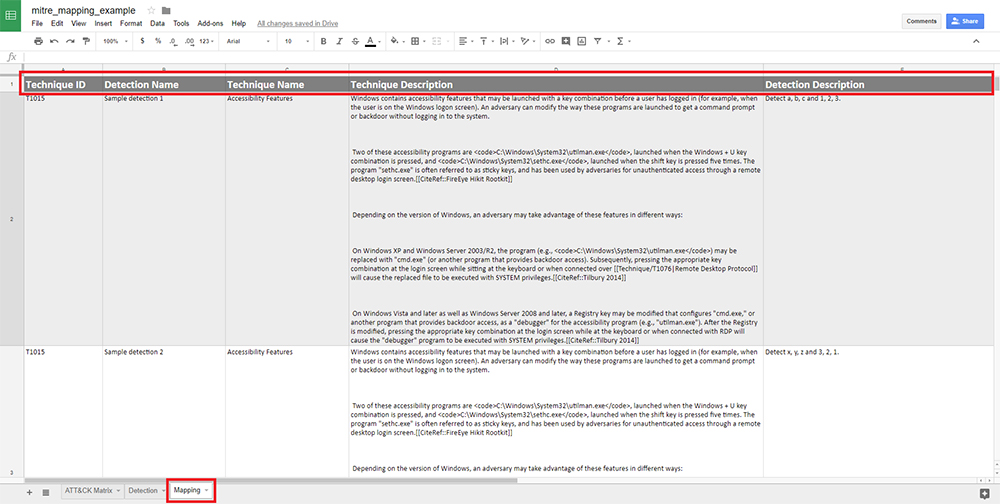Activate the Paint format tool
Screen dimensions: 1000x504
point(86,41)
